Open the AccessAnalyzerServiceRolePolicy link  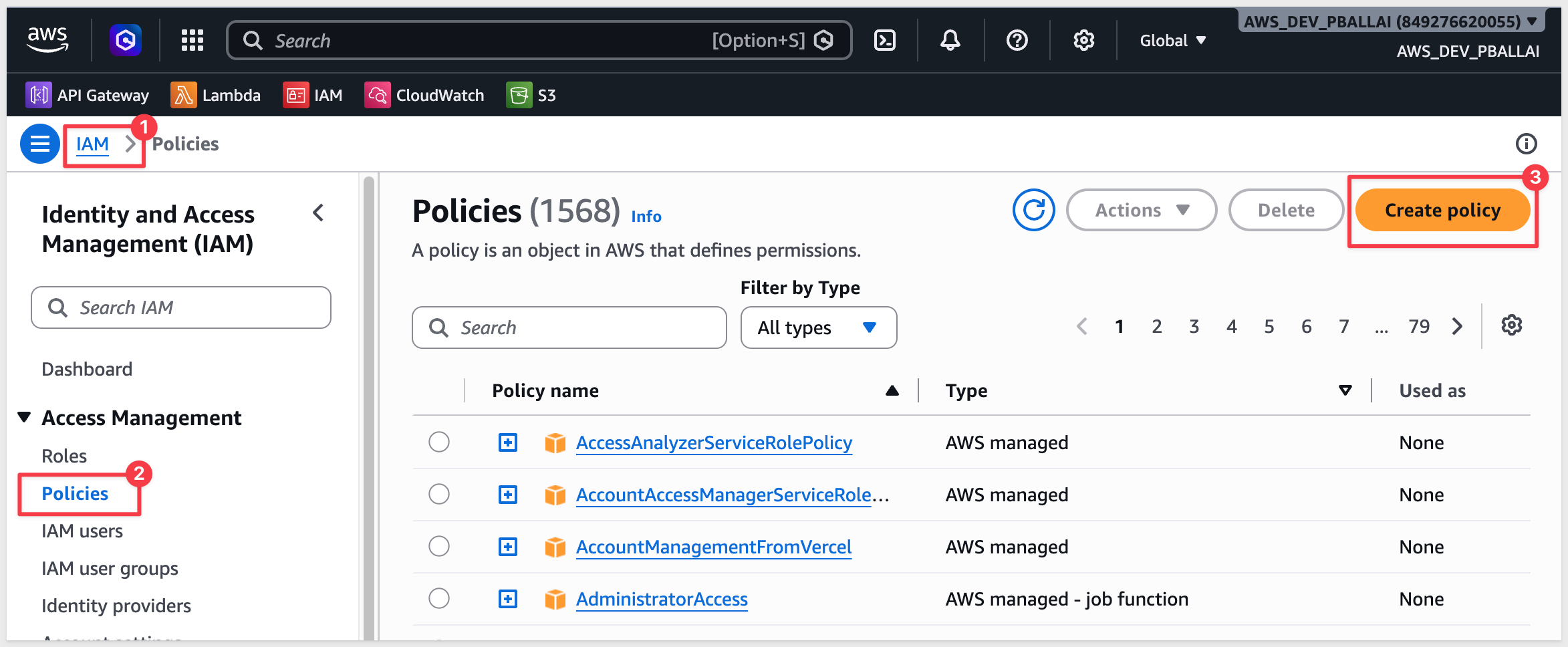click(x=714, y=442)
